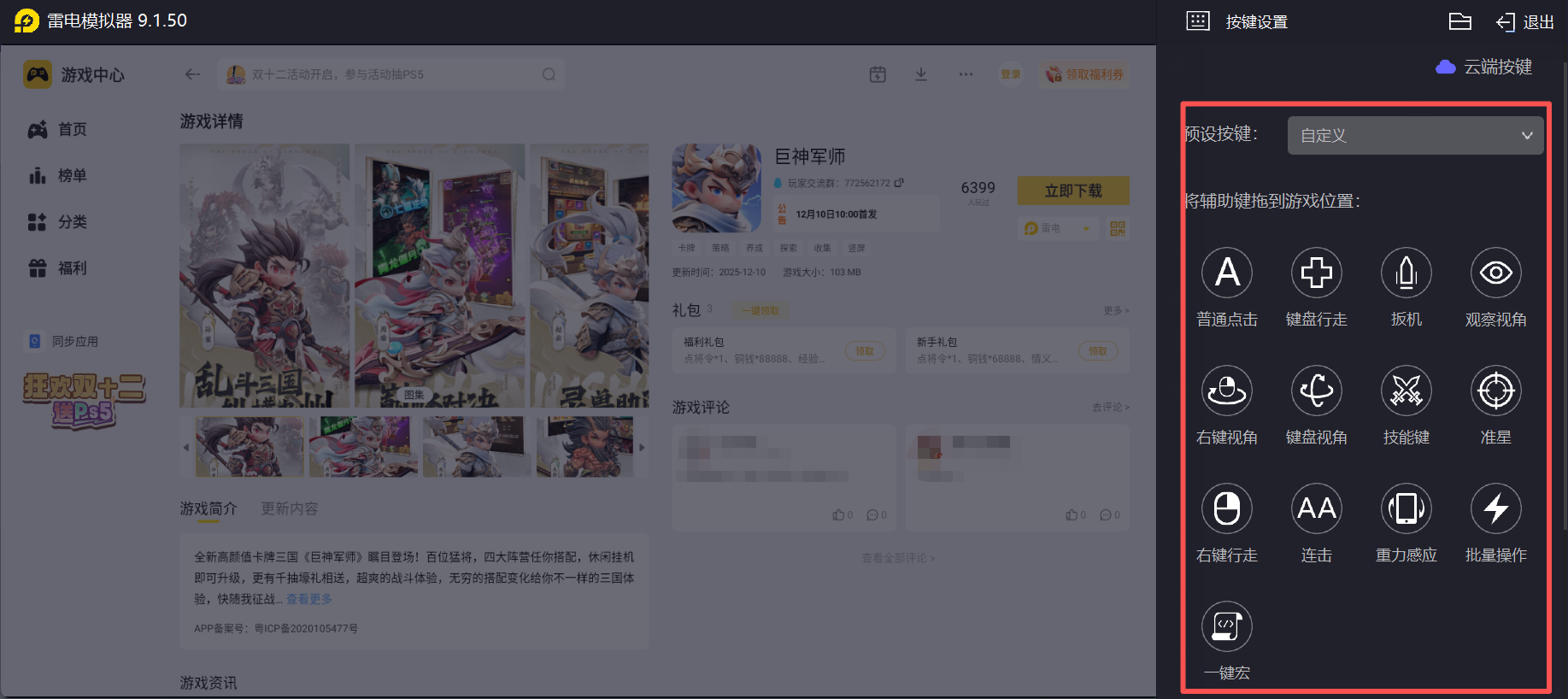
Task: Select the 右键行走 mouse walk icon
Action: tap(1227, 509)
